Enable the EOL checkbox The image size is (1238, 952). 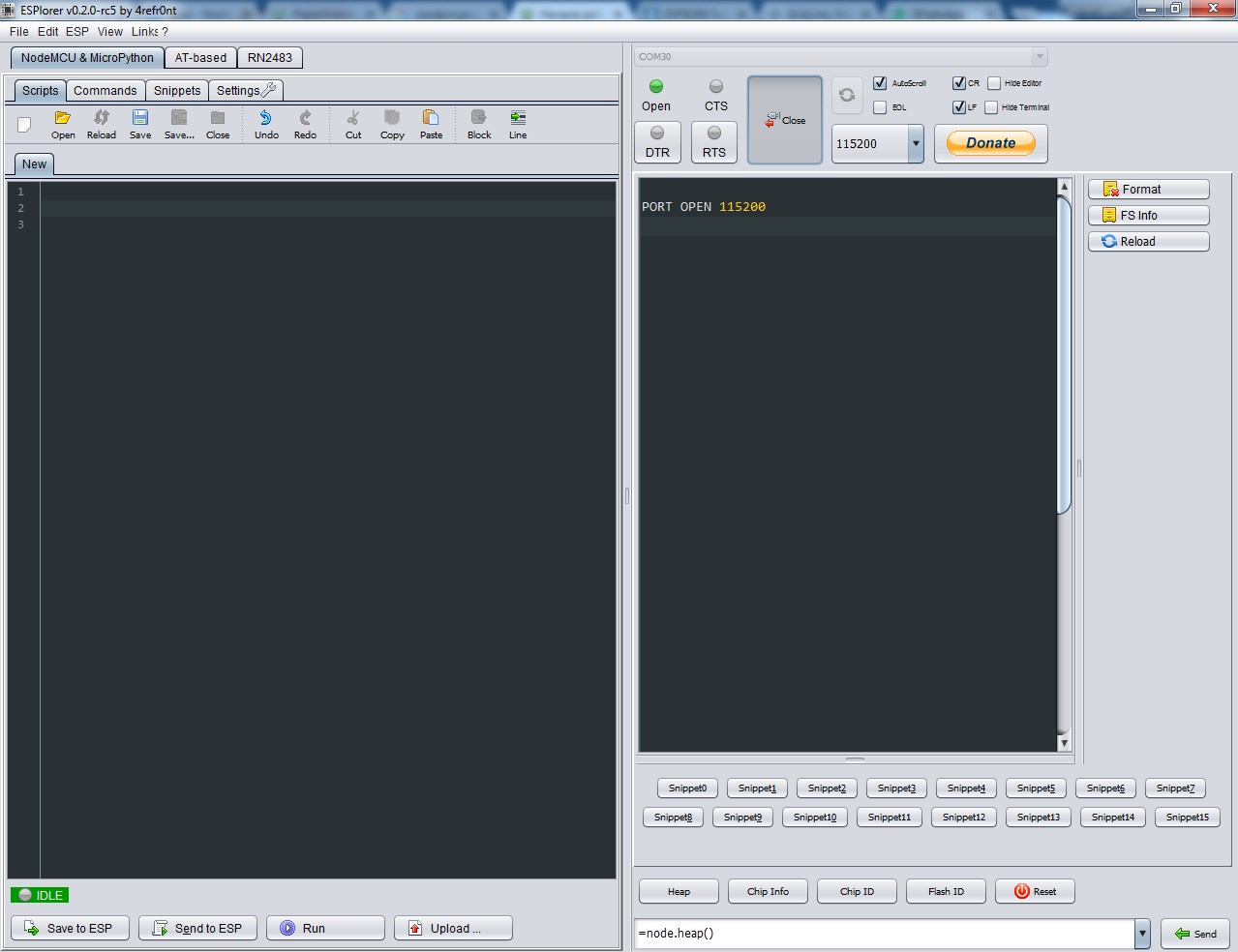(880, 107)
